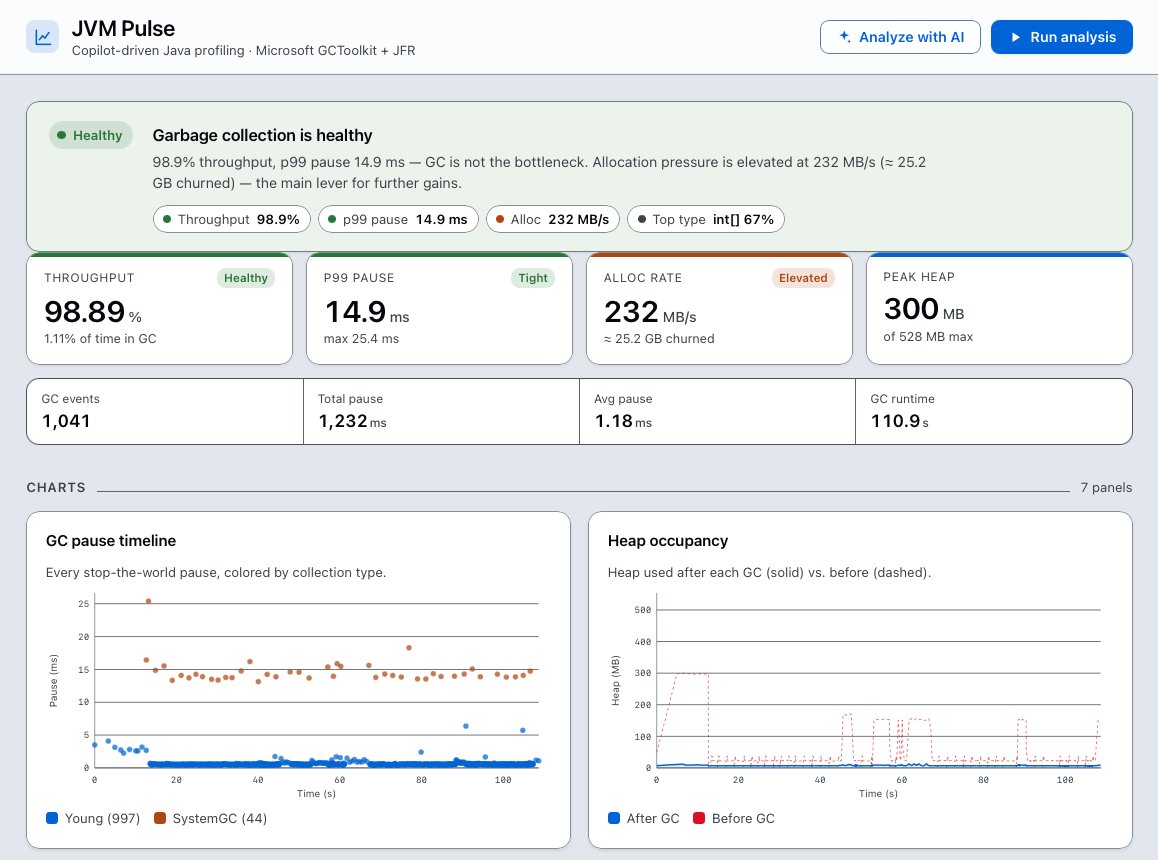Image resolution: width=1158 pixels, height=860 pixels.
Task: Click the CHARTS section heading
Action: (56, 488)
